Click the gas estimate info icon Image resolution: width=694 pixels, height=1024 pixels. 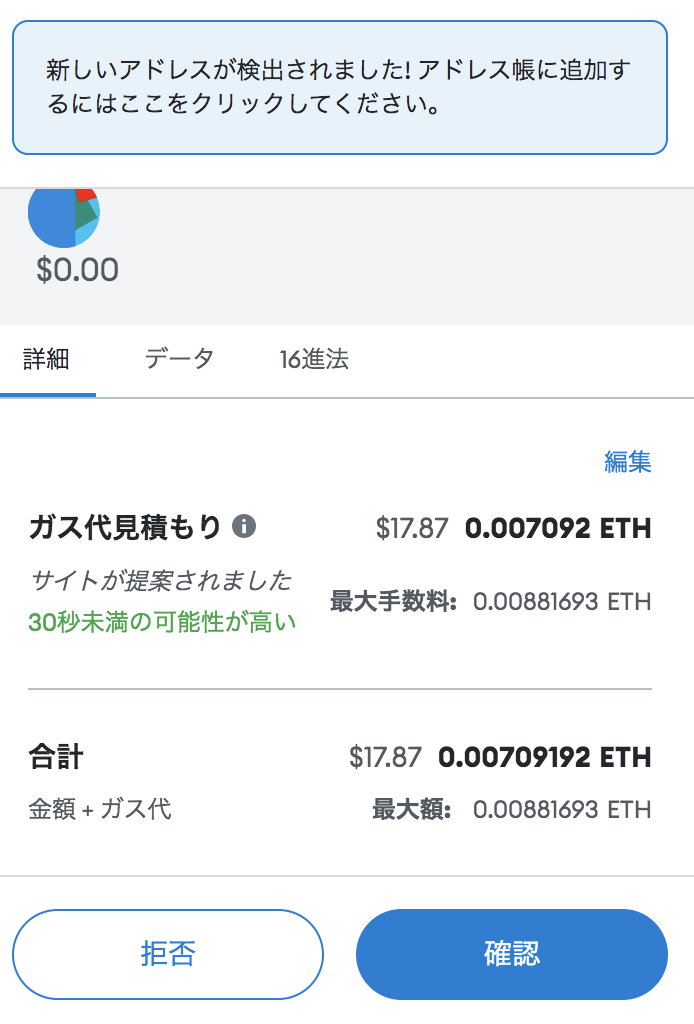[x=244, y=526]
